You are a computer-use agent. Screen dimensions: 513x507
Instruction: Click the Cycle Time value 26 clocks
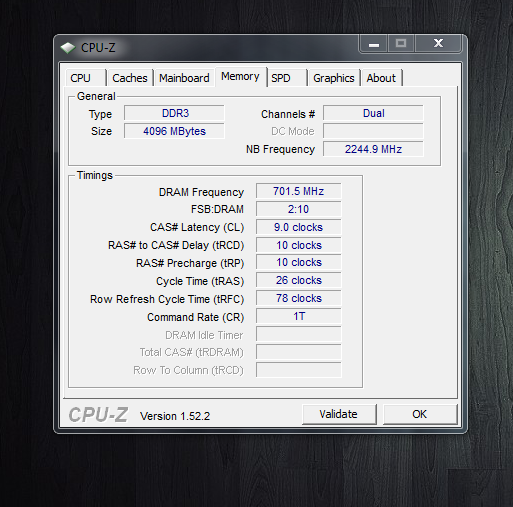tap(299, 280)
